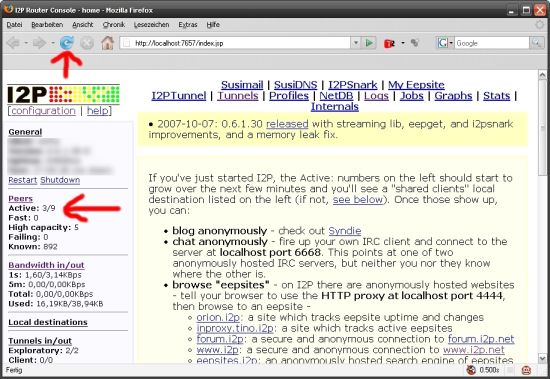This screenshot has width=550, height=379.
Task: Expand the address bar URL history dropdown
Action: (x=356, y=43)
